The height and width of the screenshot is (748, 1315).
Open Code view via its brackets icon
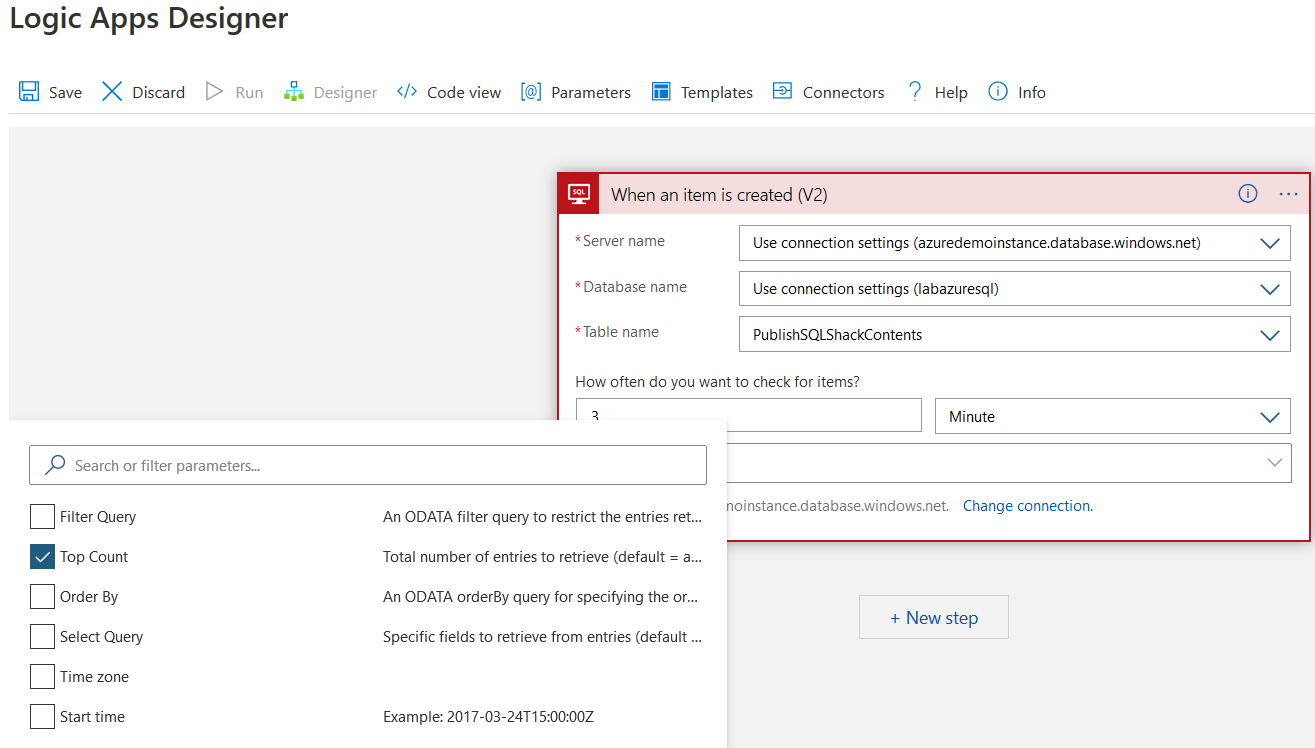coord(407,92)
